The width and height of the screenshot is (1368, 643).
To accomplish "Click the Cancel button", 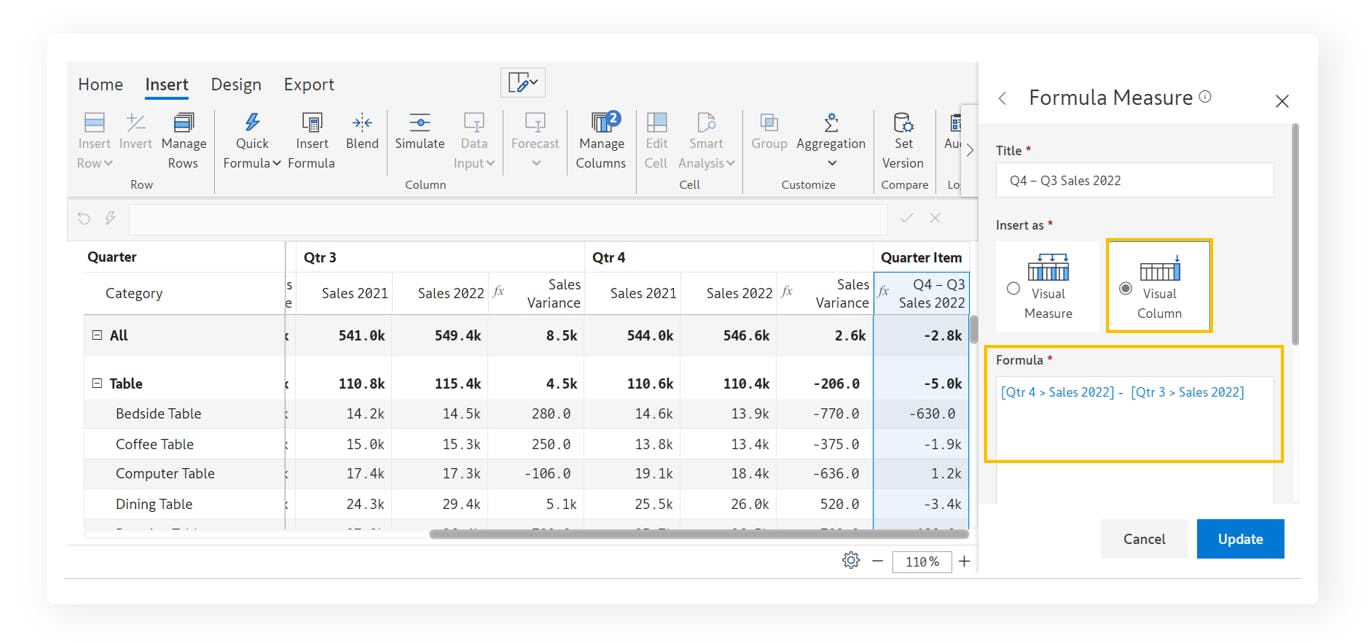I will (x=1144, y=539).
